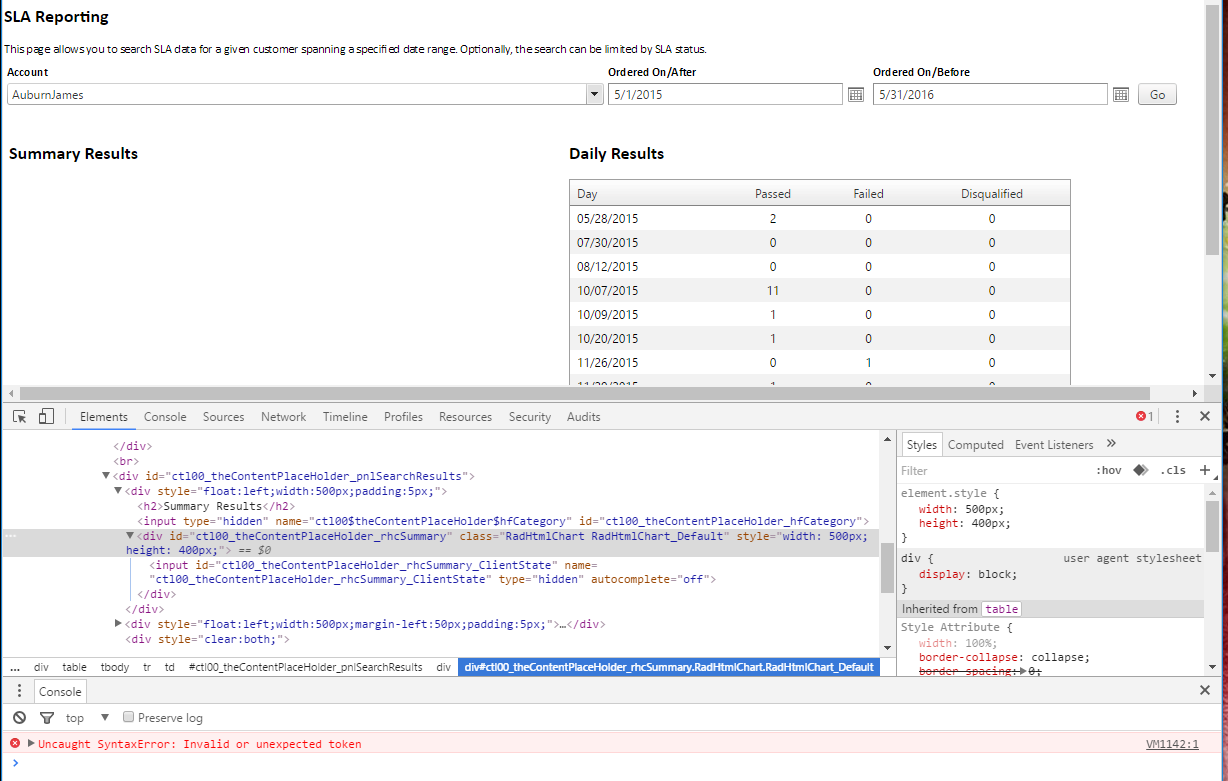Expand the Uncaught SyntaxError message

tap(31, 744)
